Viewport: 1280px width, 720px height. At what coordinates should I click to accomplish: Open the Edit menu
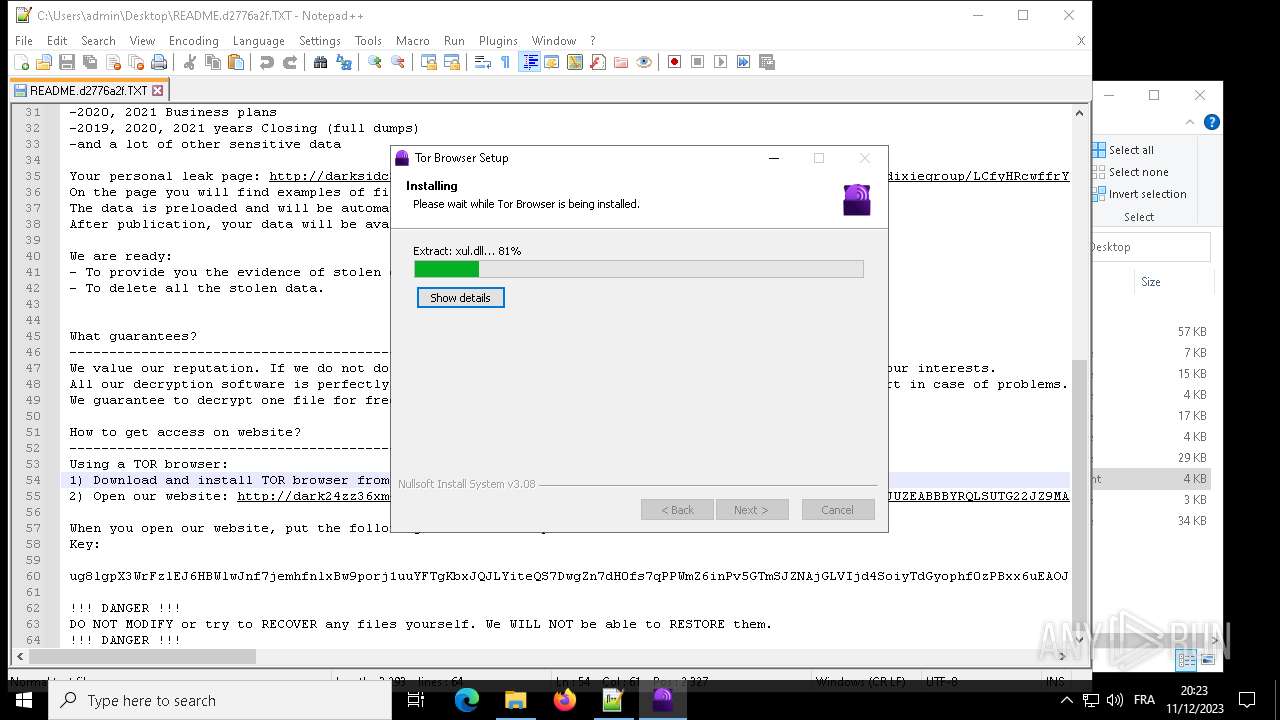(x=57, y=41)
